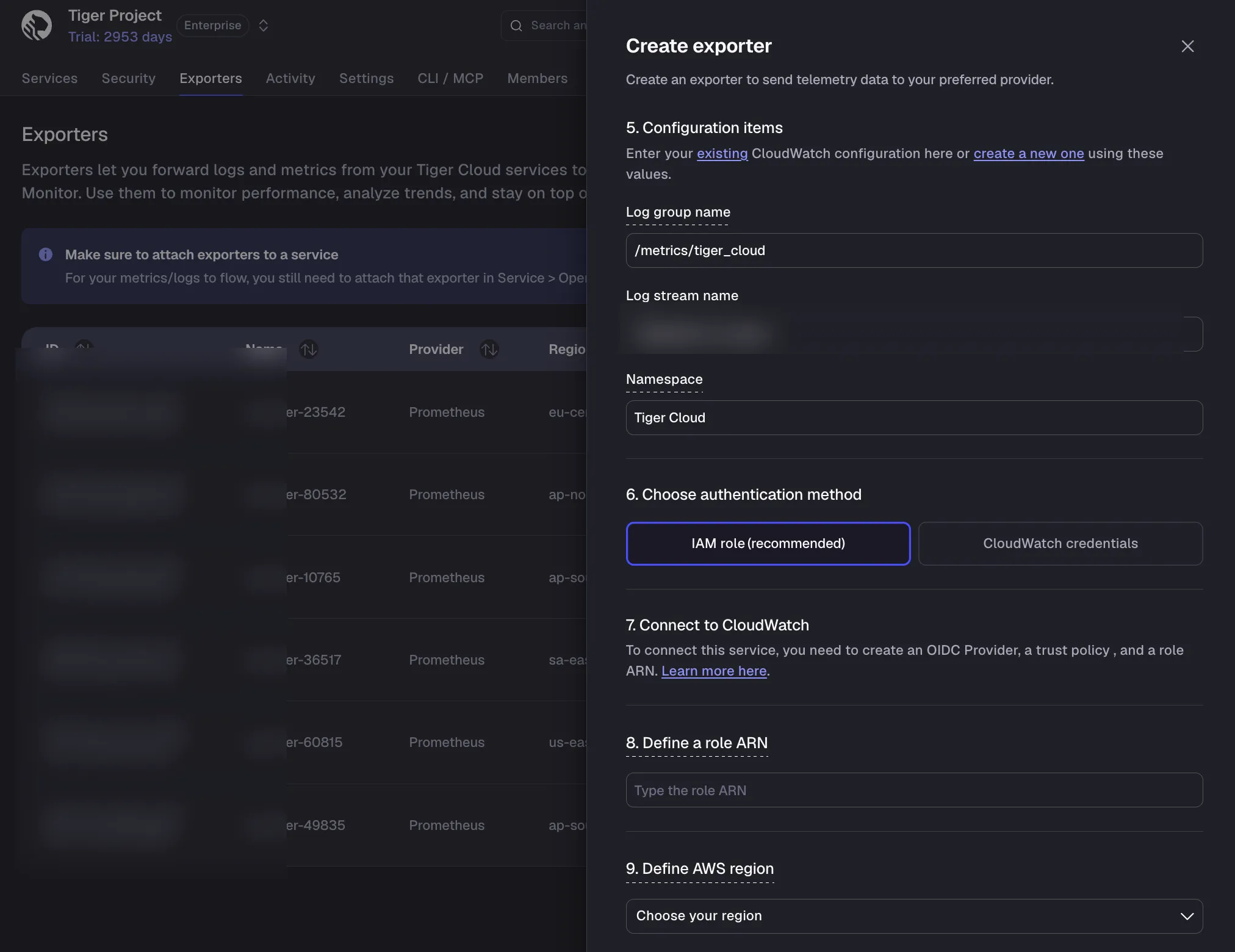Open the Security tab

click(x=129, y=78)
